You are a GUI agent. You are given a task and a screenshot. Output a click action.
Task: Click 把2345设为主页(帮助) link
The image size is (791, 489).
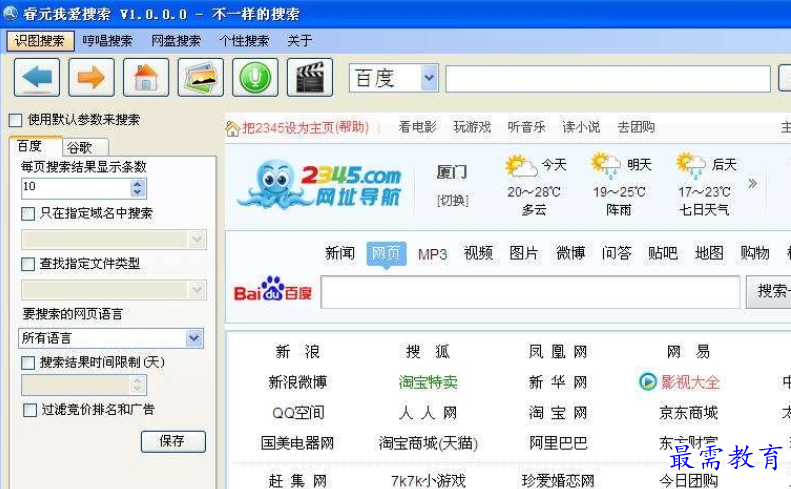pyautogui.click(x=306, y=128)
